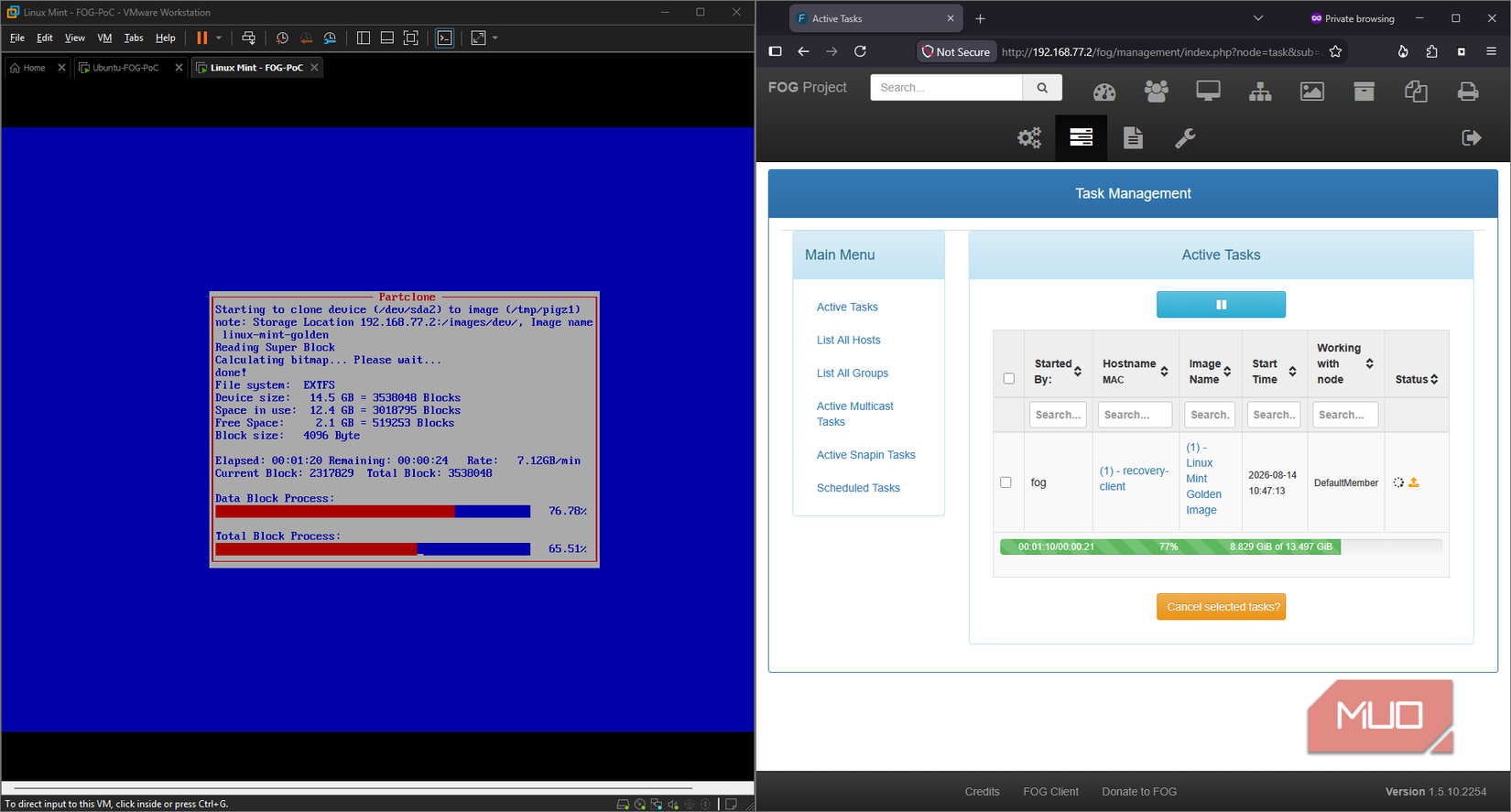This screenshot has width=1511, height=812.
Task: Sort by Hostname column arrows
Action: point(1164,371)
